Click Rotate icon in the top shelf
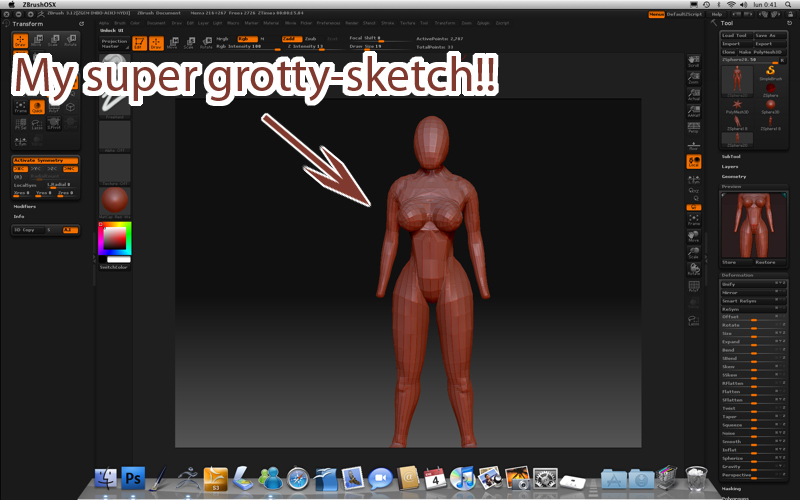 click(206, 43)
